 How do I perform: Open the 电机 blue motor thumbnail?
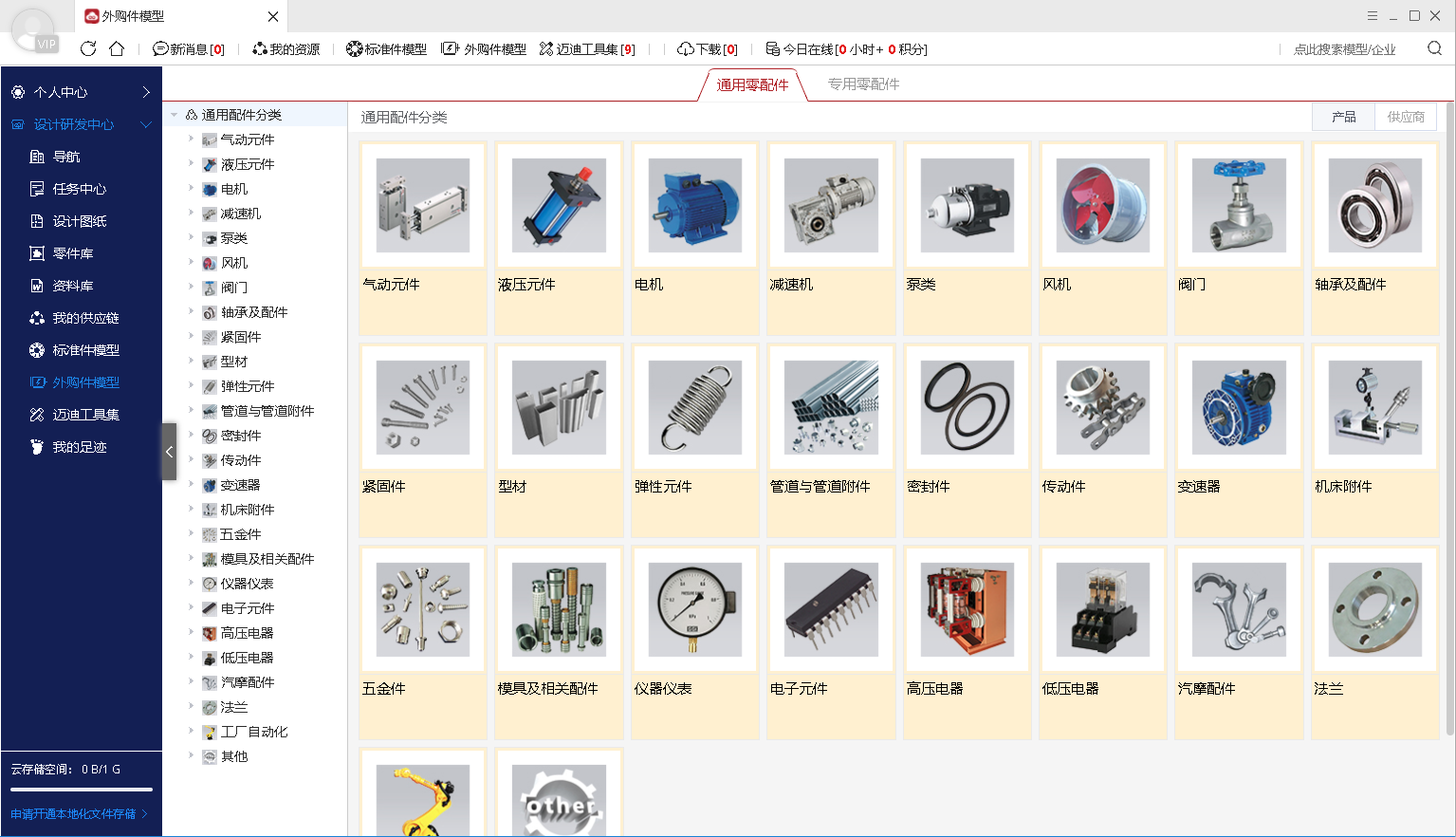click(694, 206)
